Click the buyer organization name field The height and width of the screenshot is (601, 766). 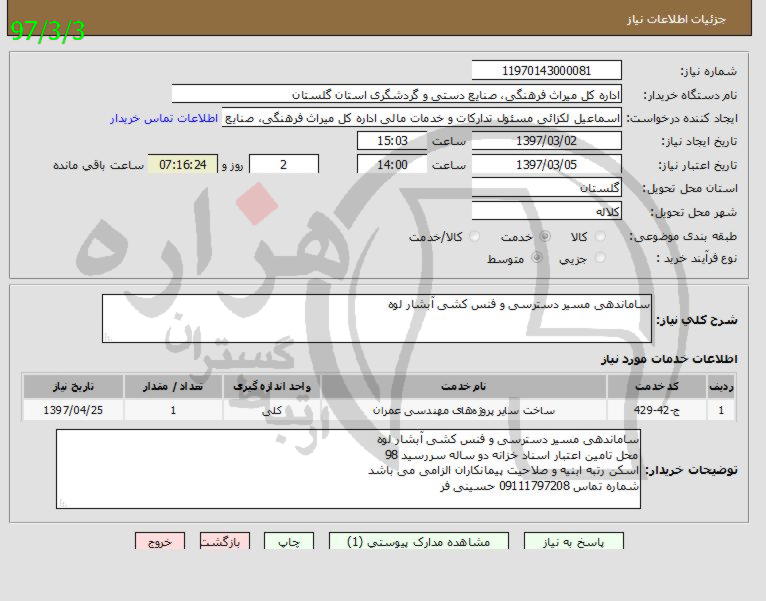[397, 94]
